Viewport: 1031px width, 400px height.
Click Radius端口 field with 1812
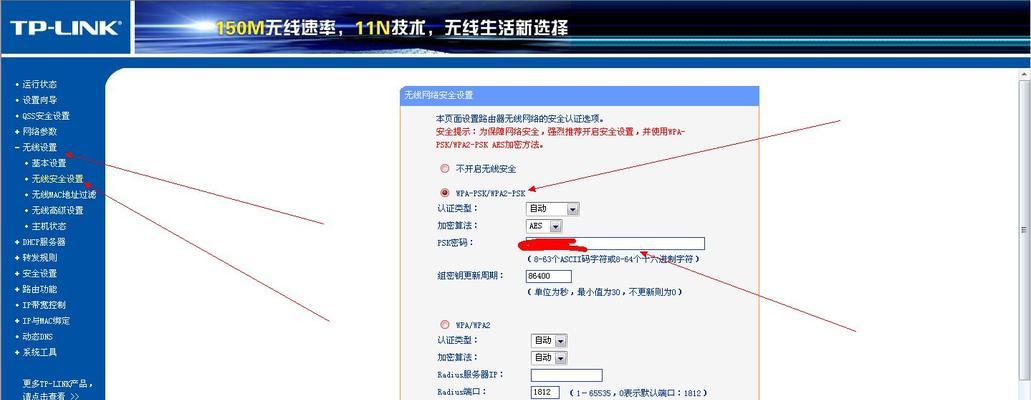(x=545, y=392)
